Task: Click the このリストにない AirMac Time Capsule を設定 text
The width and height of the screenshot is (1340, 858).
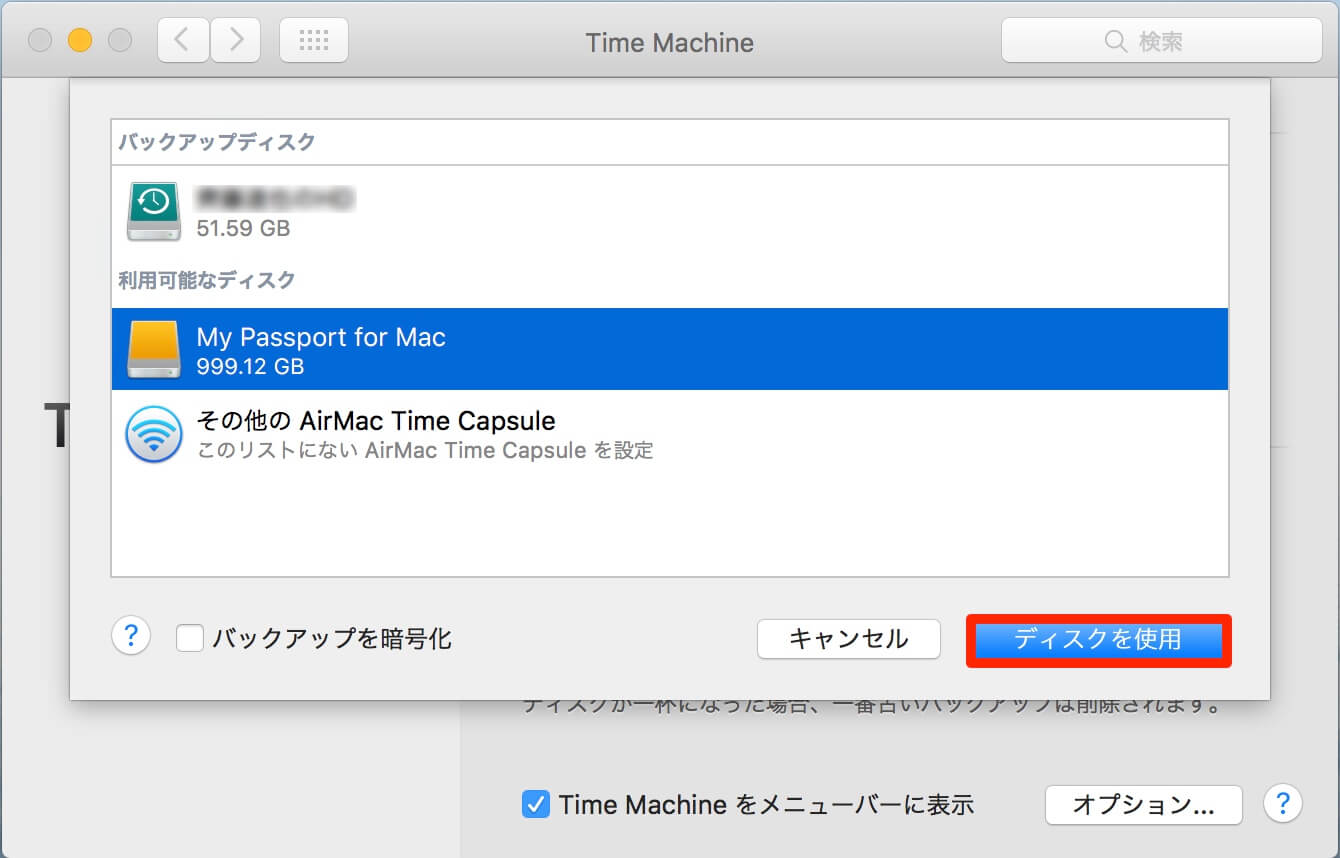Action: [x=425, y=451]
